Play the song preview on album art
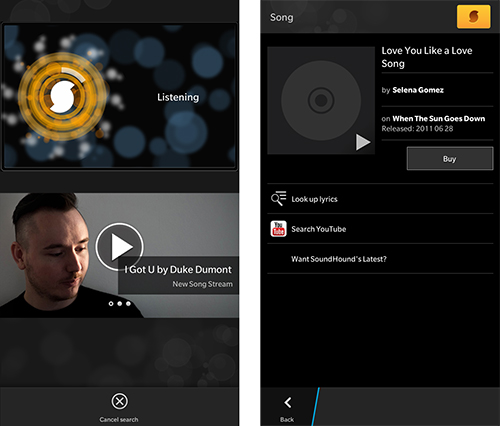Image resolution: width=500 pixels, height=426 pixels. click(x=362, y=142)
